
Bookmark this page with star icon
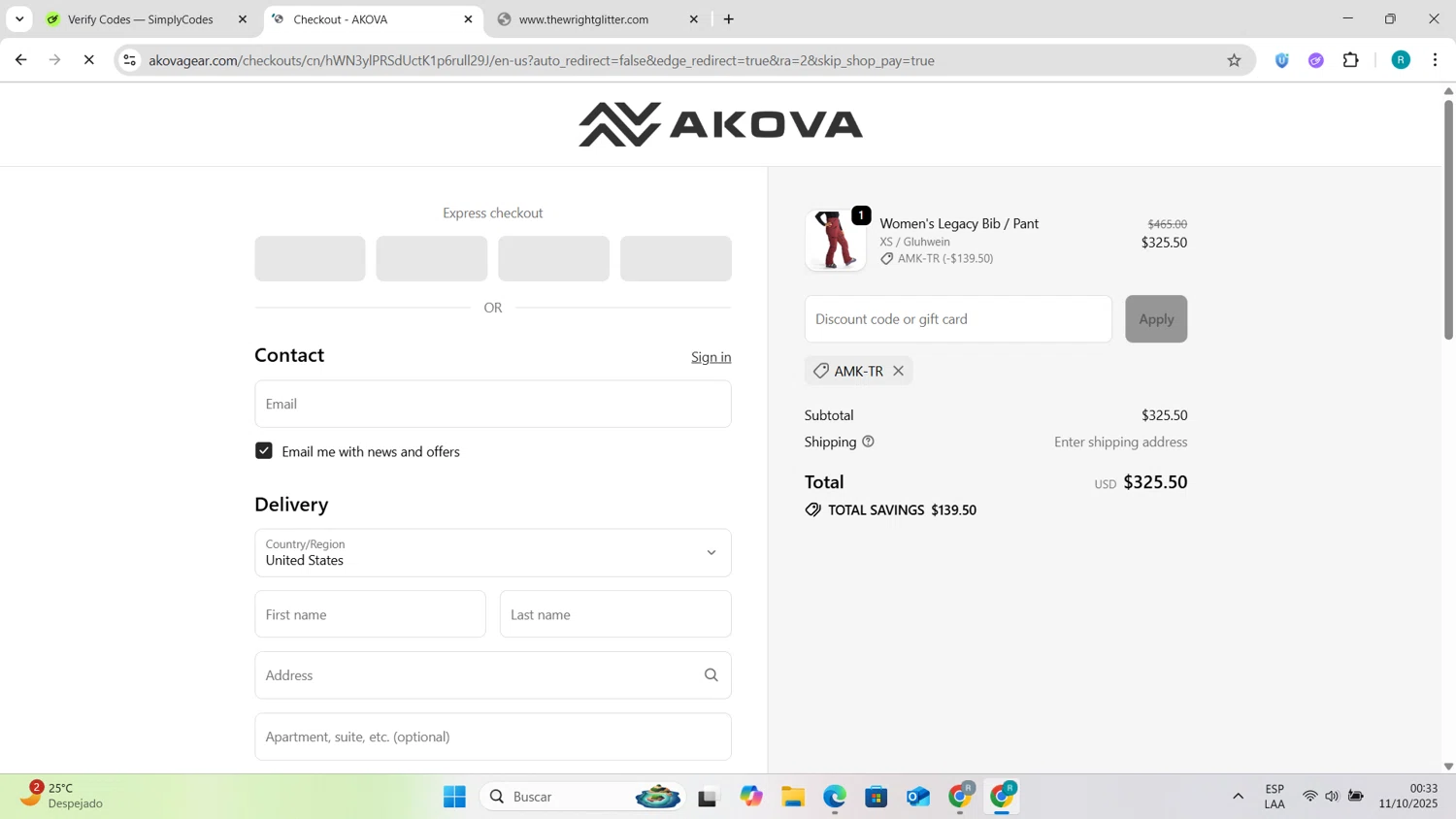coord(1234,60)
